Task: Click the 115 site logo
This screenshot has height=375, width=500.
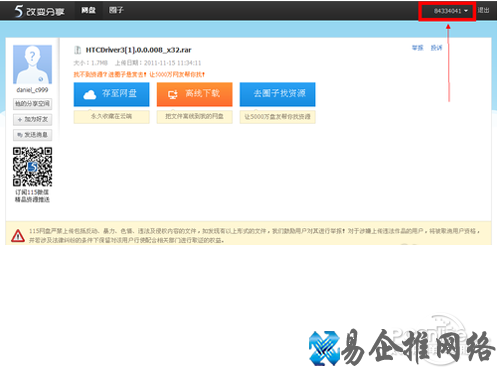Action: [39, 11]
